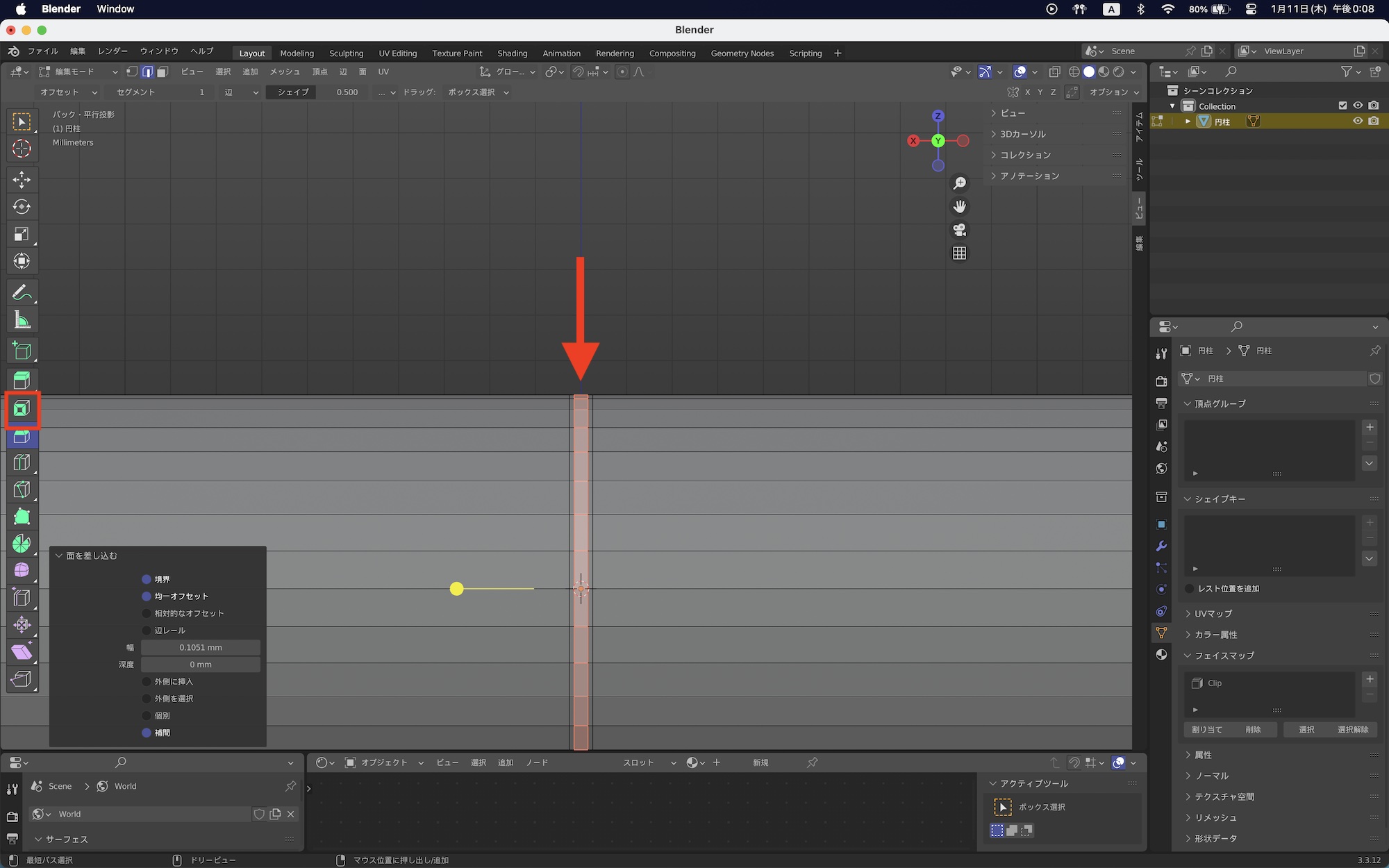The image size is (1389, 868).
Task: Enable the 相対的なオフセット option
Action: (x=147, y=613)
